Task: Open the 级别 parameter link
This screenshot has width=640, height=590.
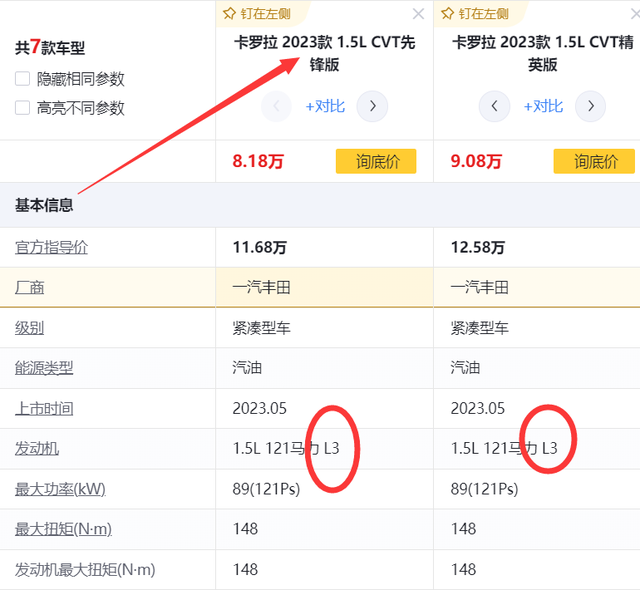Action: coord(29,328)
